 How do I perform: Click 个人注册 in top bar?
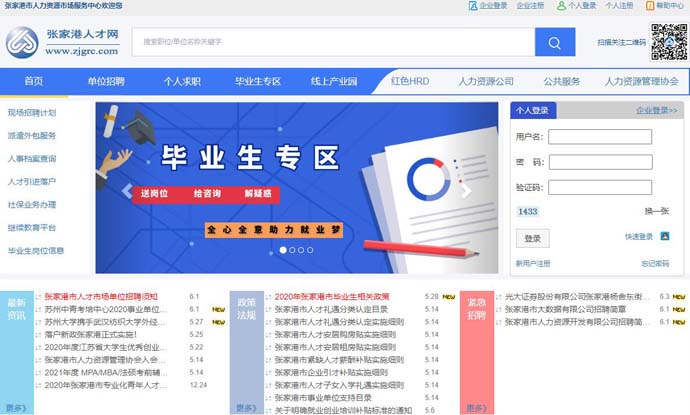pos(619,6)
